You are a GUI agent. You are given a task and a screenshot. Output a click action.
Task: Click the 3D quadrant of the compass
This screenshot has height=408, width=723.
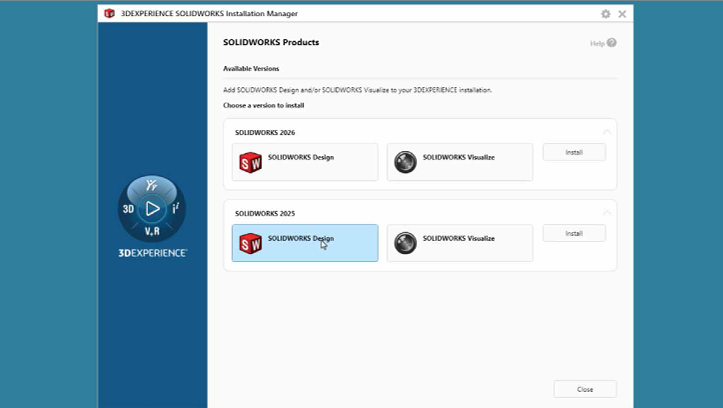point(128,209)
